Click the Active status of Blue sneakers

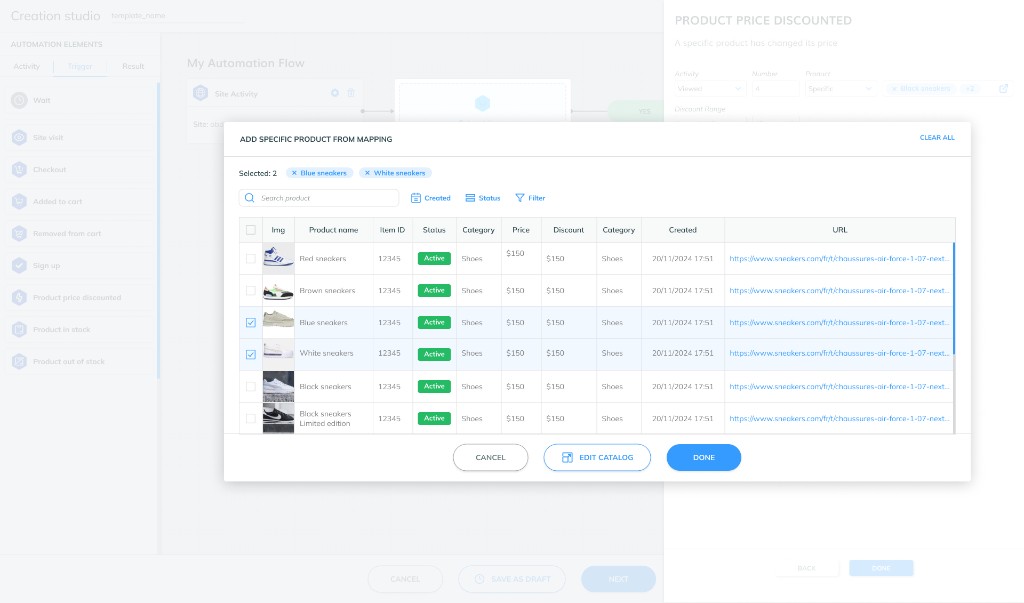434,323
